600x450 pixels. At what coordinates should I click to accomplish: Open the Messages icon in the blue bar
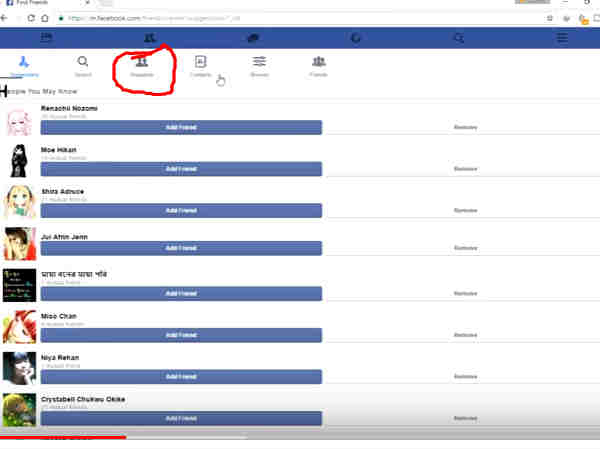click(252, 37)
